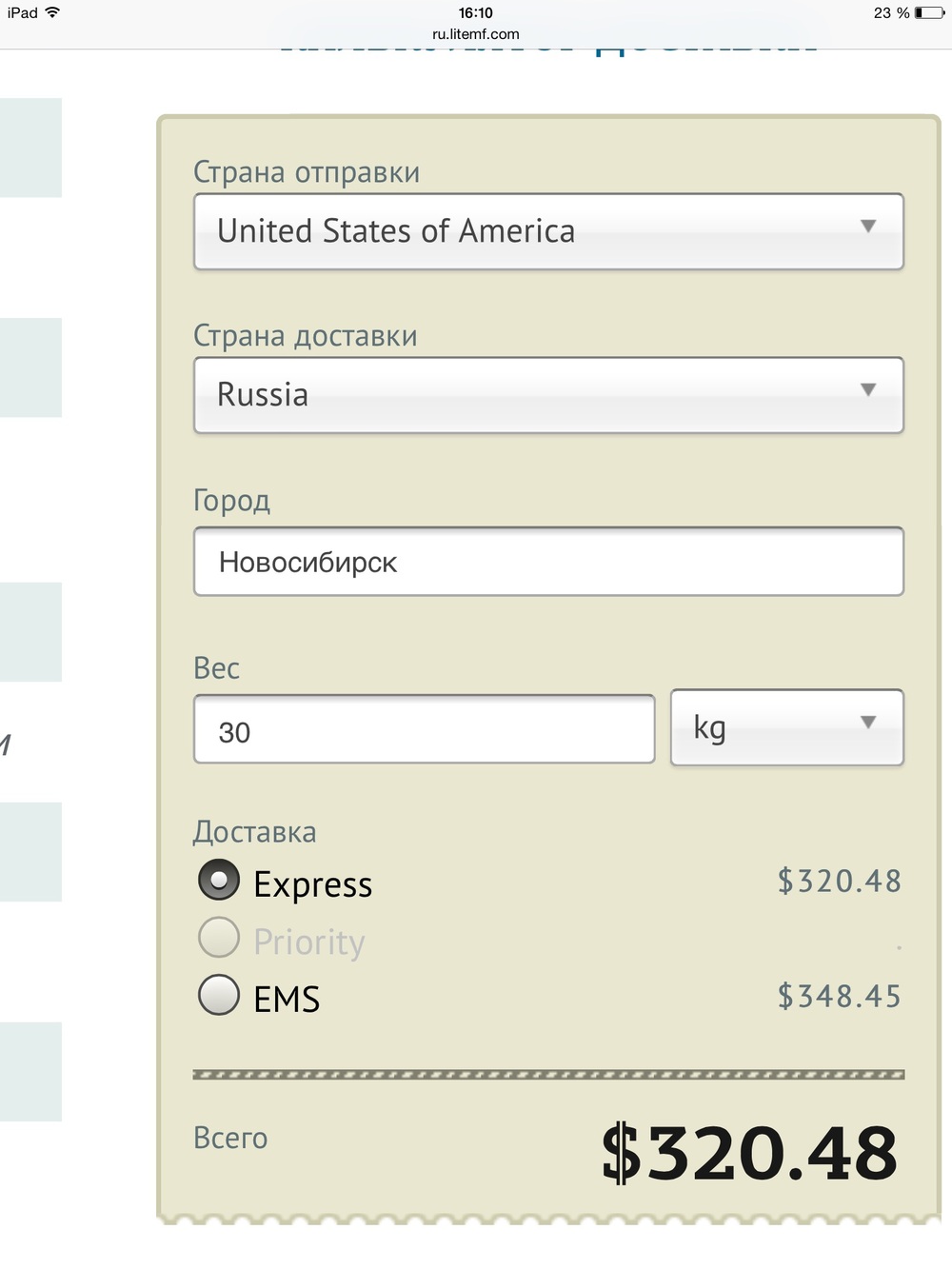Click the EMS label text

[x=287, y=999]
